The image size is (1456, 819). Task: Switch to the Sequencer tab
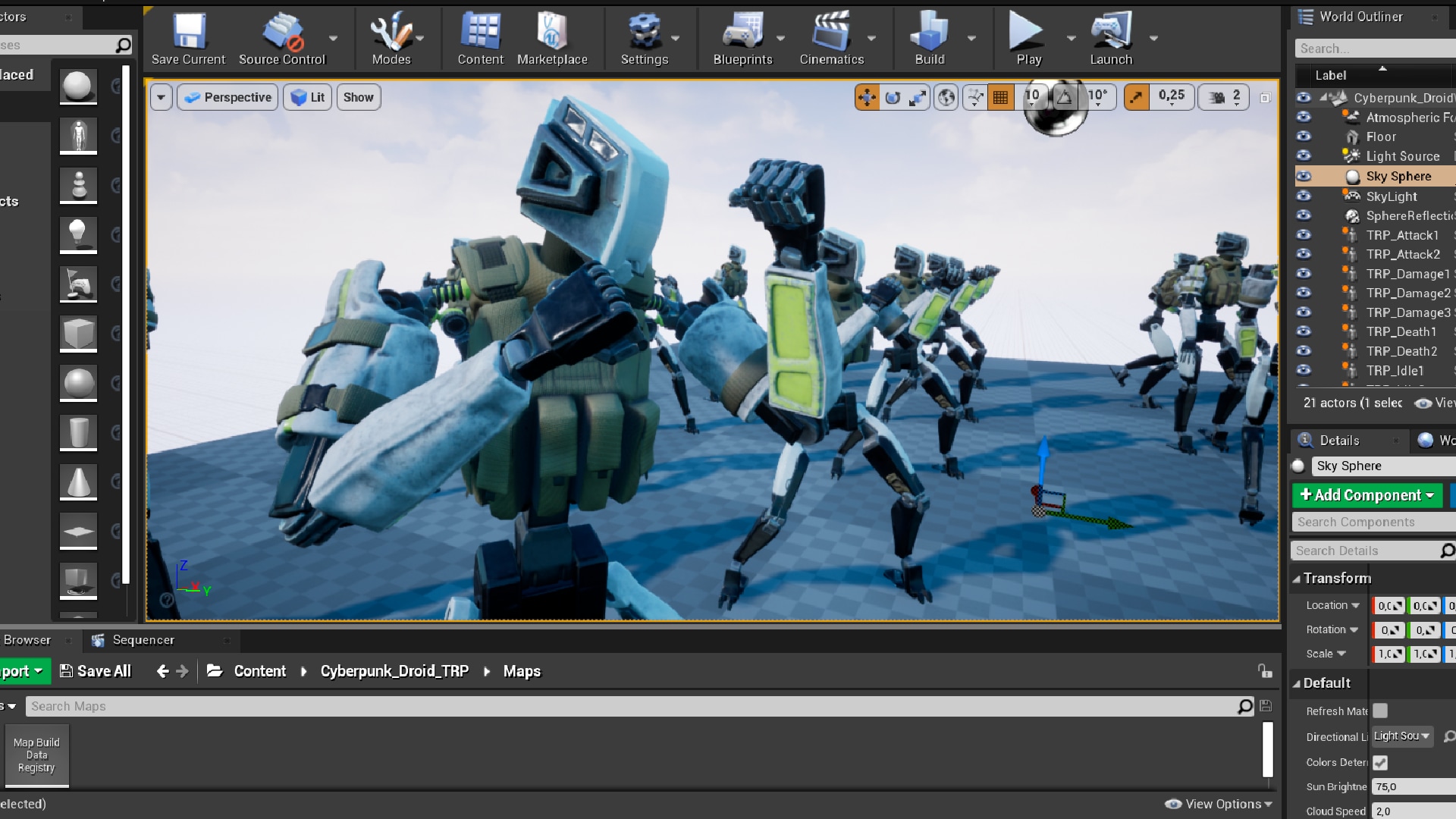pyautogui.click(x=143, y=640)
